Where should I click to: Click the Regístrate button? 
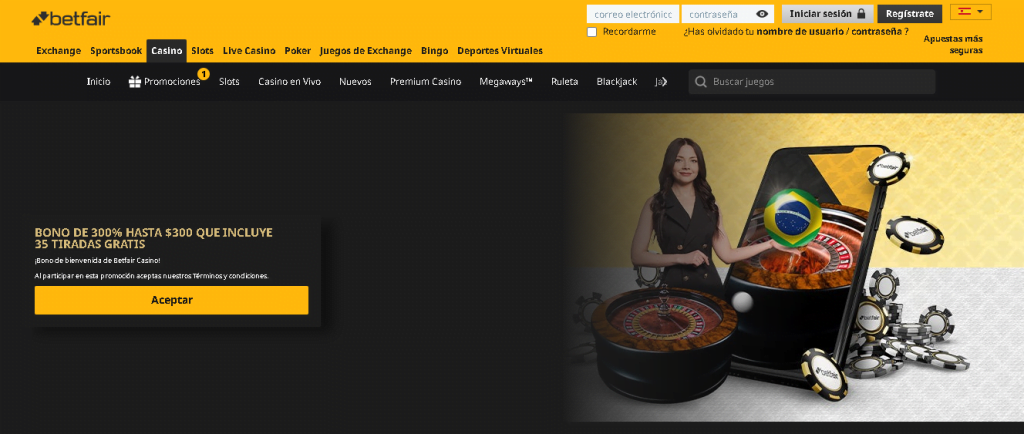[x=910, y=14]
